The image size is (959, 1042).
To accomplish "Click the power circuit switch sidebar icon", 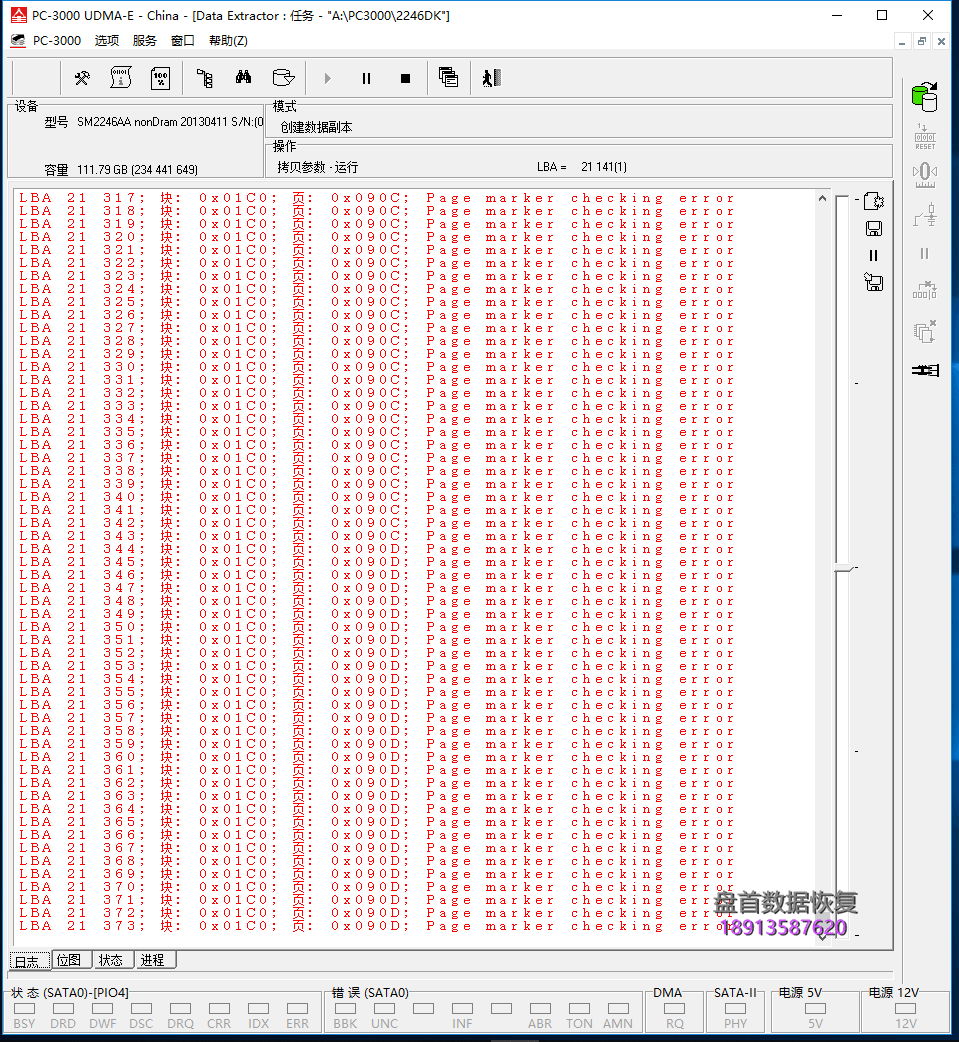I will tap(924, 215).
